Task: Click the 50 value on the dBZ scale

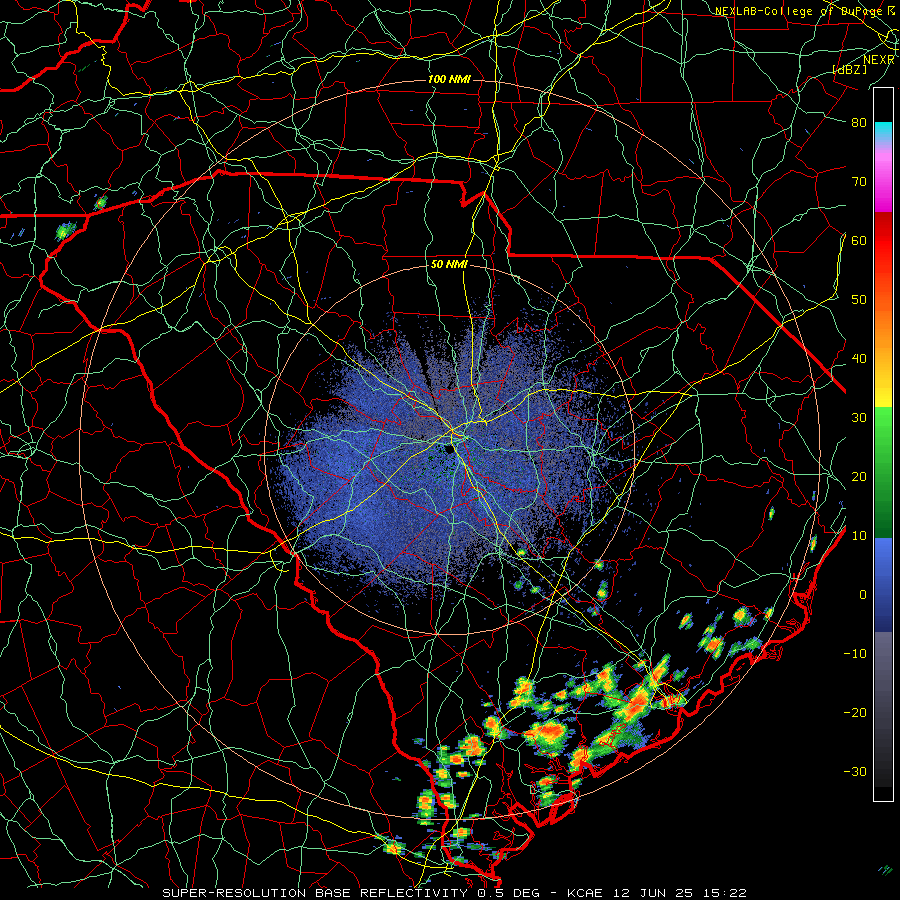Action: coord(859,300)
